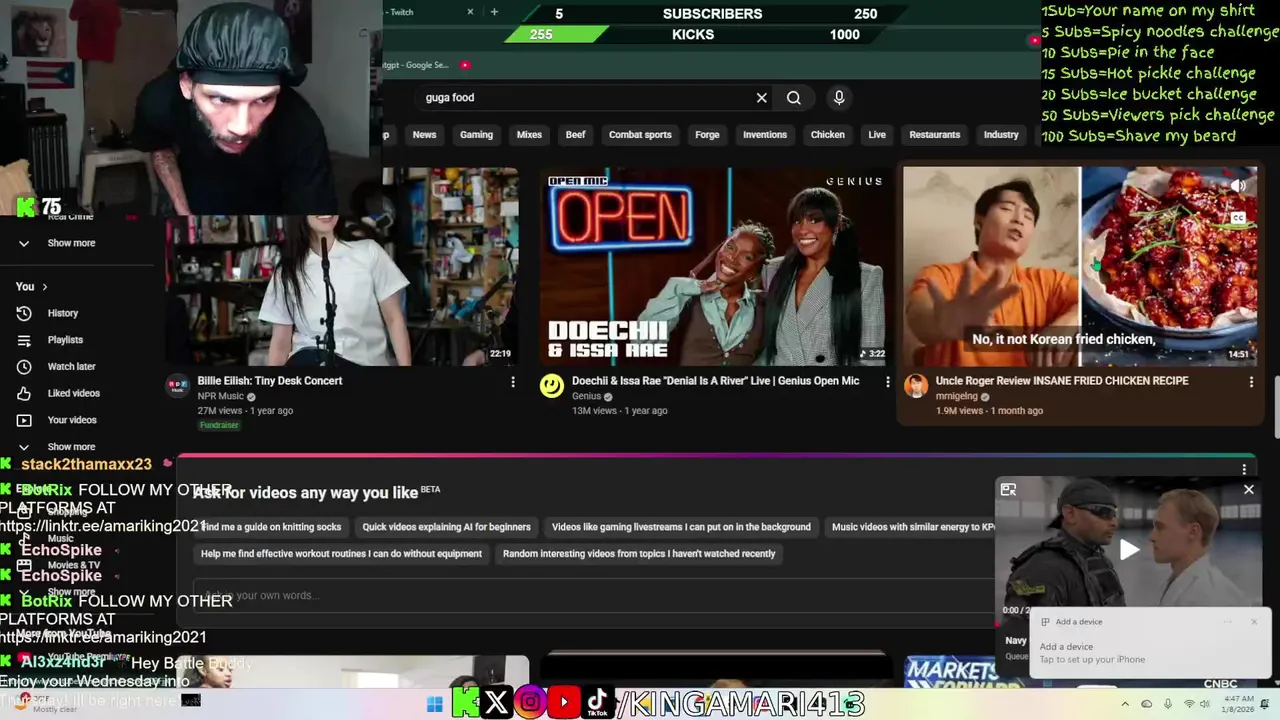Choose 'Quick videos explaining AI for beginners' suggestion
Screen dimensions: 1280x720
446,527
